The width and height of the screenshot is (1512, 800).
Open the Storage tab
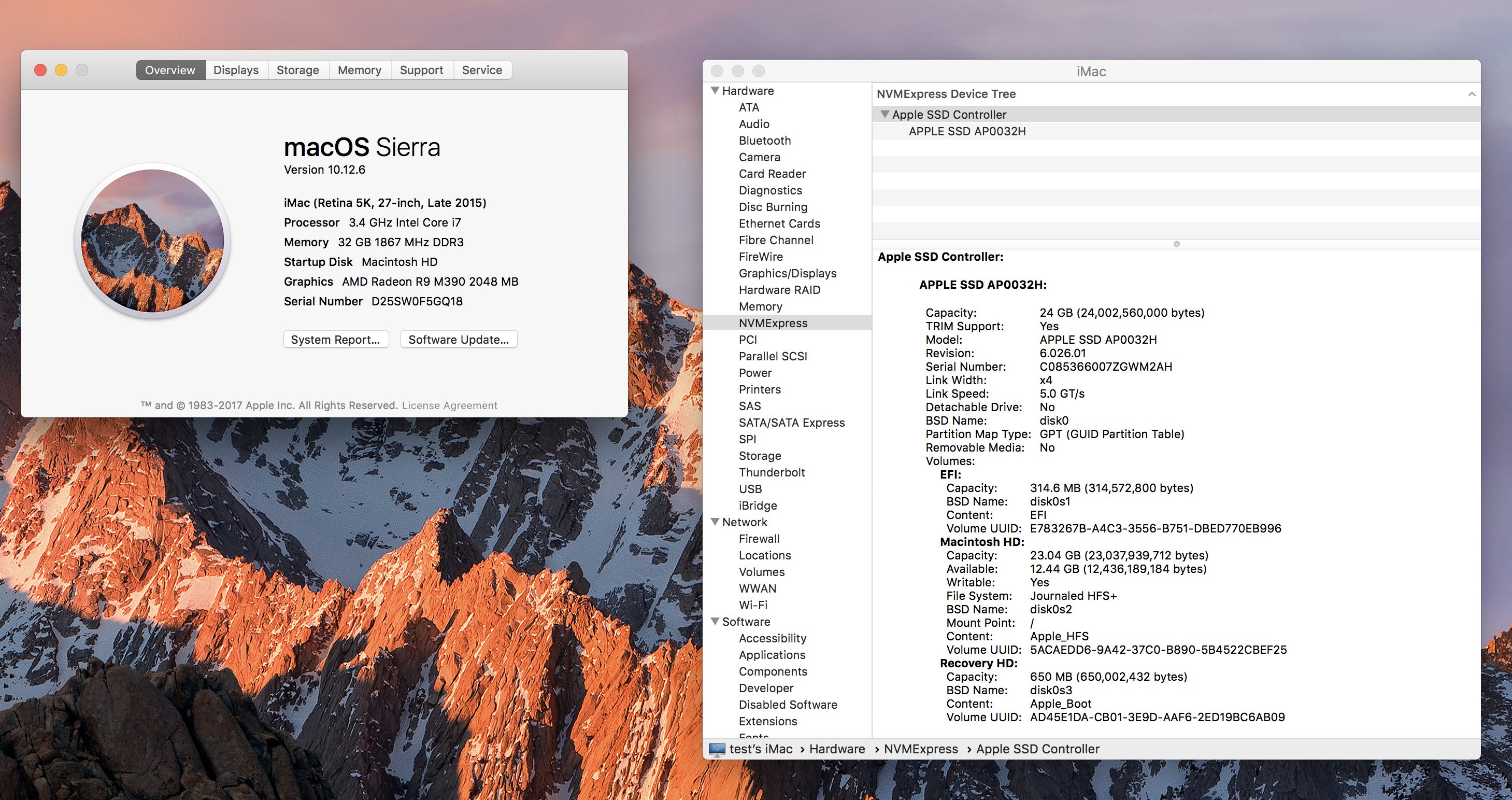click(297, 70)
